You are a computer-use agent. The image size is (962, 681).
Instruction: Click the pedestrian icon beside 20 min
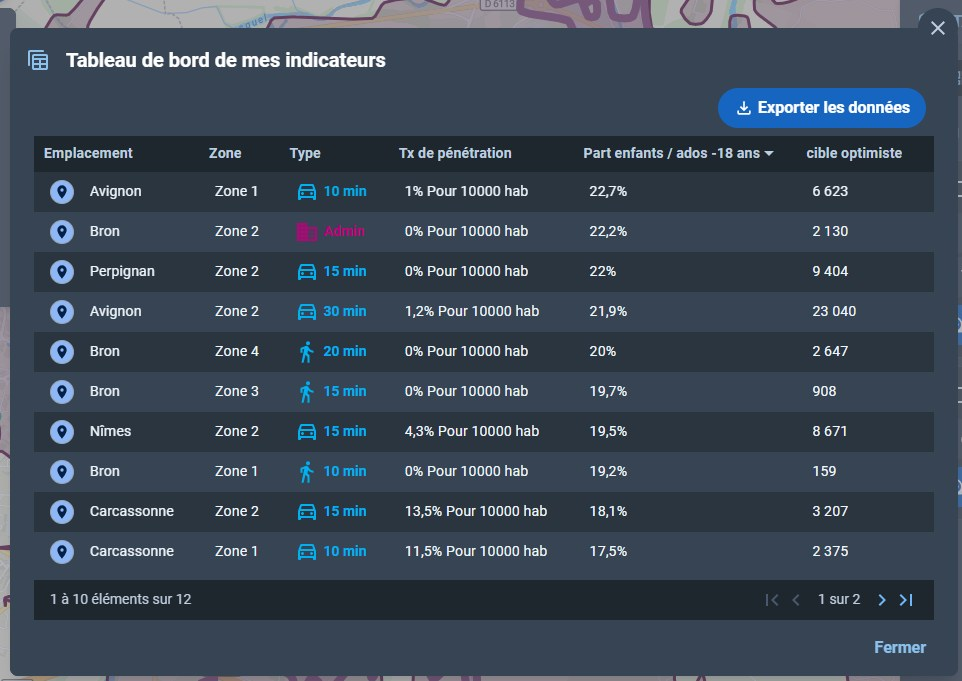tap(307, 352)
